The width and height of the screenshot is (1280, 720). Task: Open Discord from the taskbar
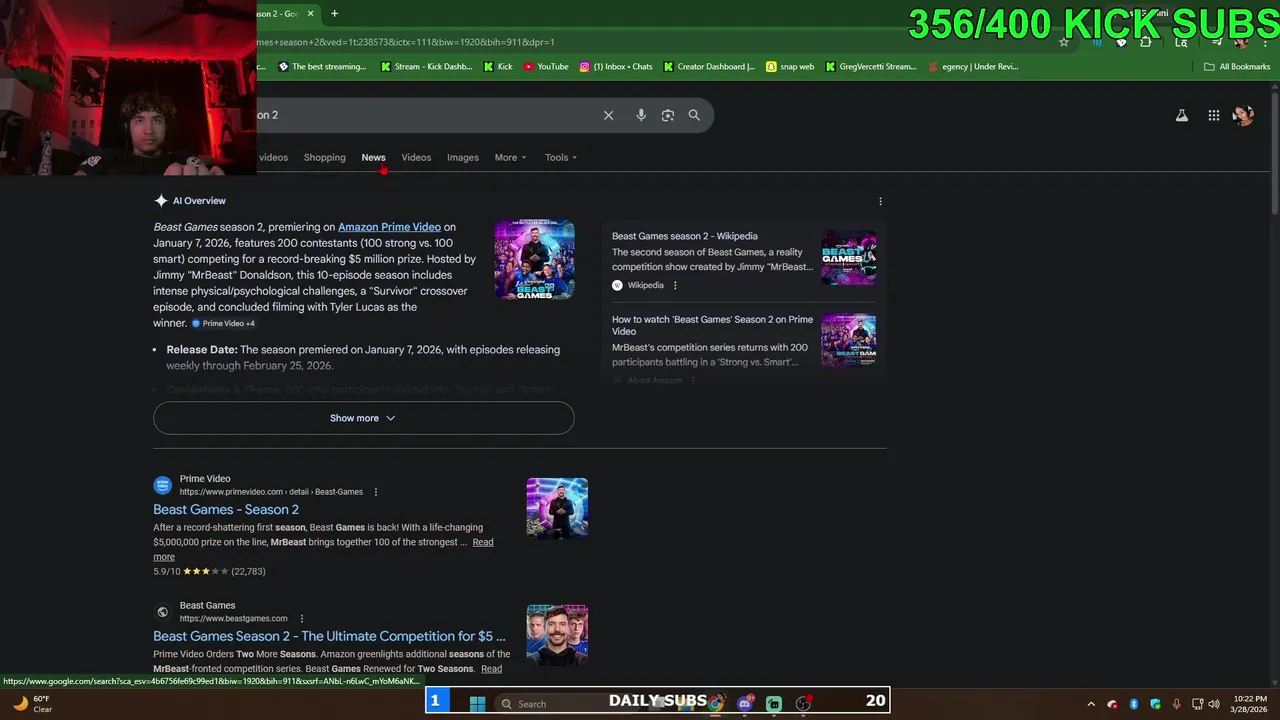coord(744,703)
